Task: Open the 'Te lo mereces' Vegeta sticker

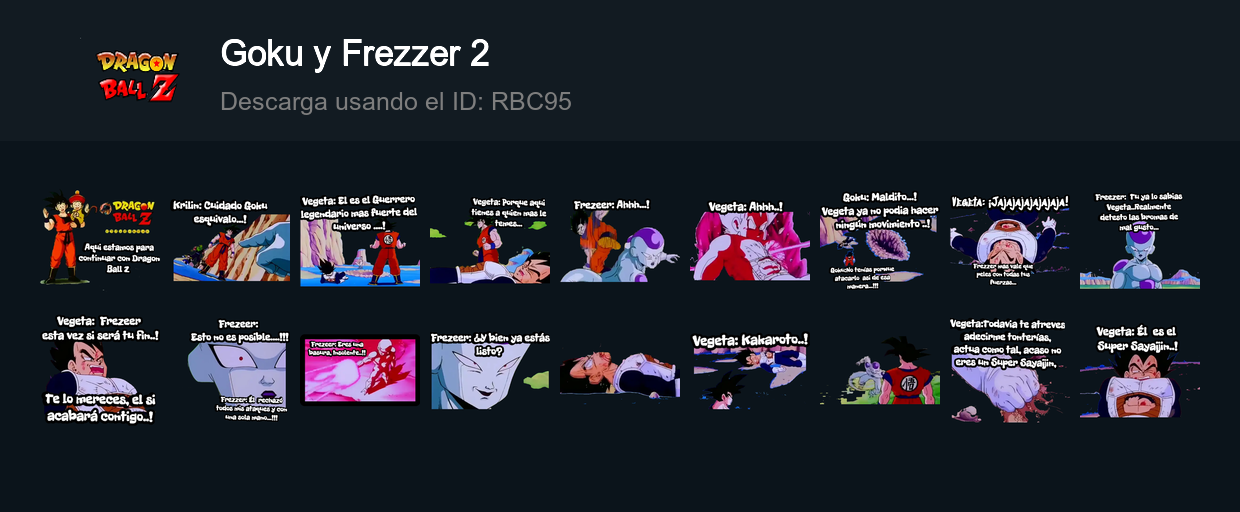Action: [x=100, y=370]
